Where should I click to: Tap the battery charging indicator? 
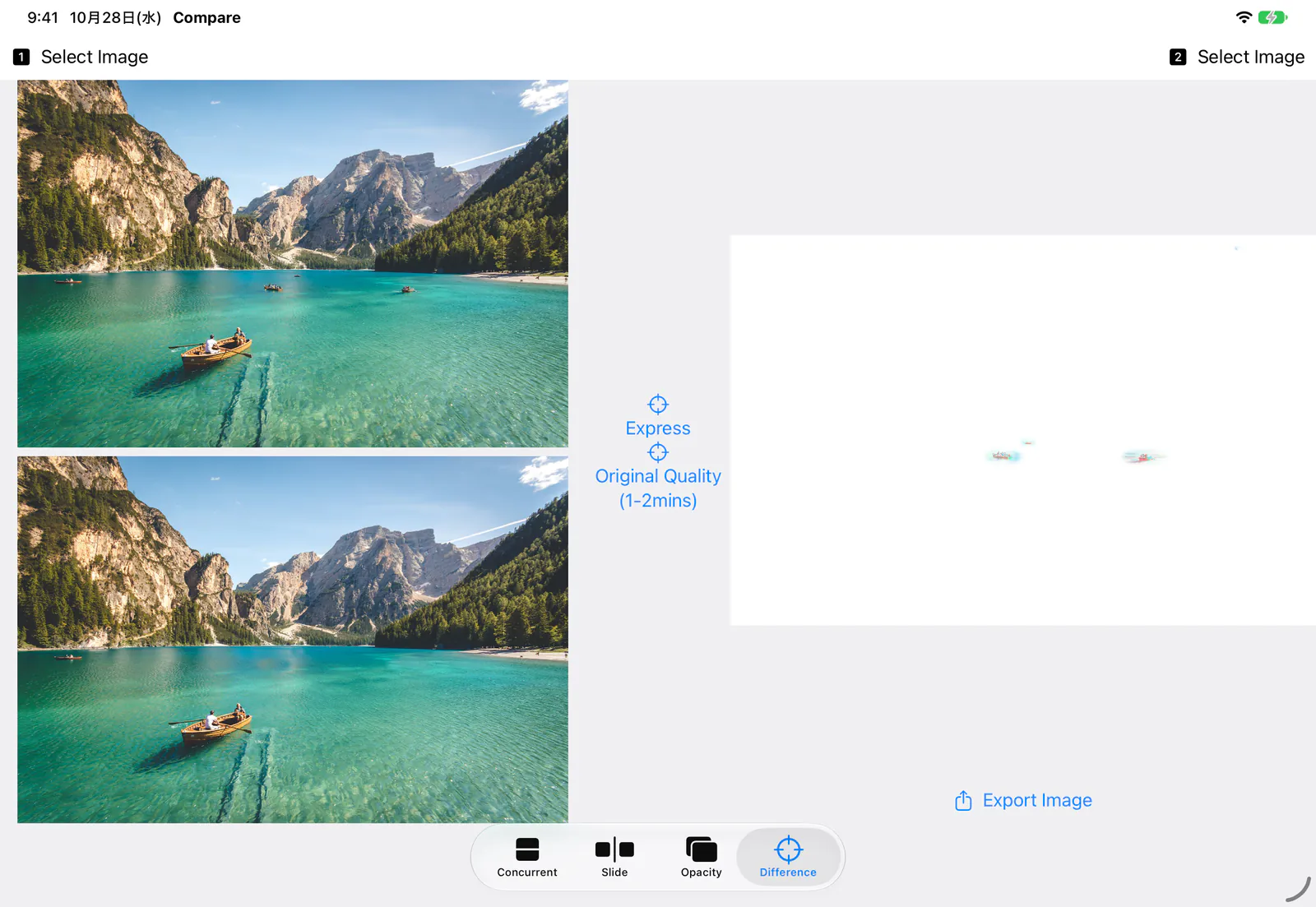click(1272, 17)
